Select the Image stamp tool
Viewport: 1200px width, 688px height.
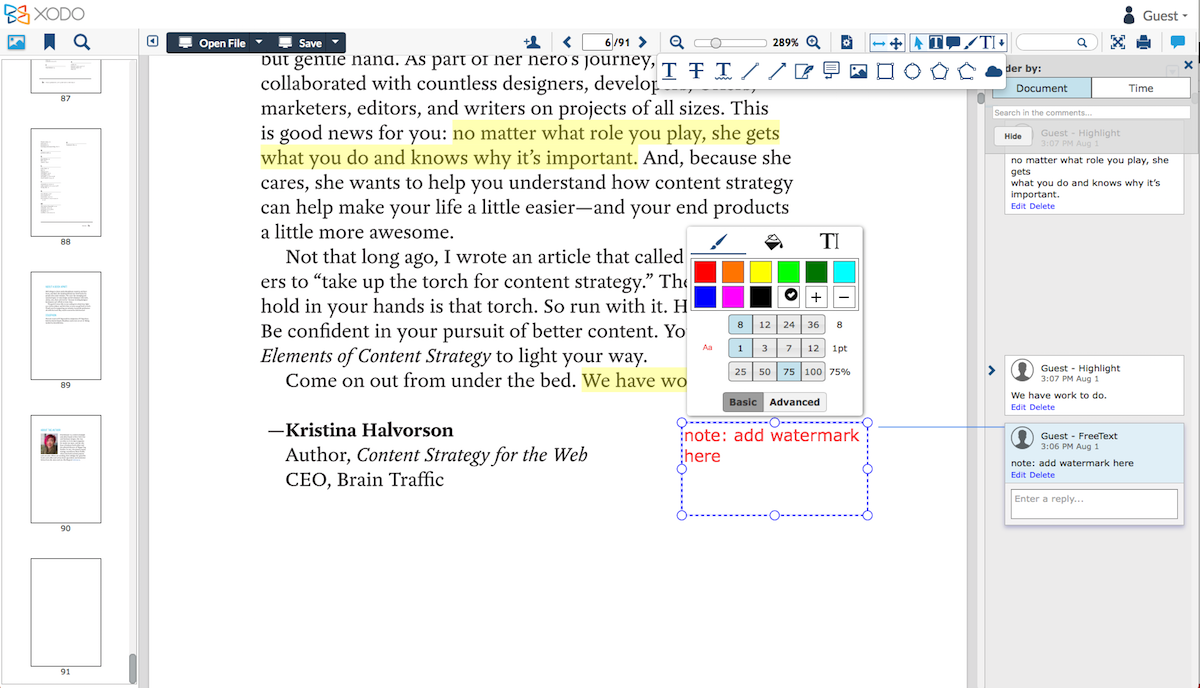(x=858, y=70)
